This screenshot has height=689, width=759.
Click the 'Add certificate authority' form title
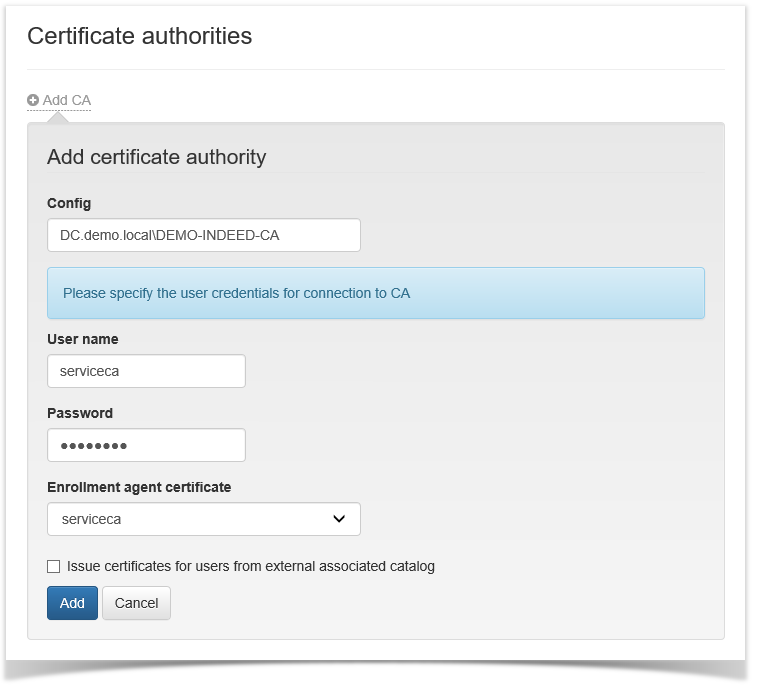pos(156,157)
